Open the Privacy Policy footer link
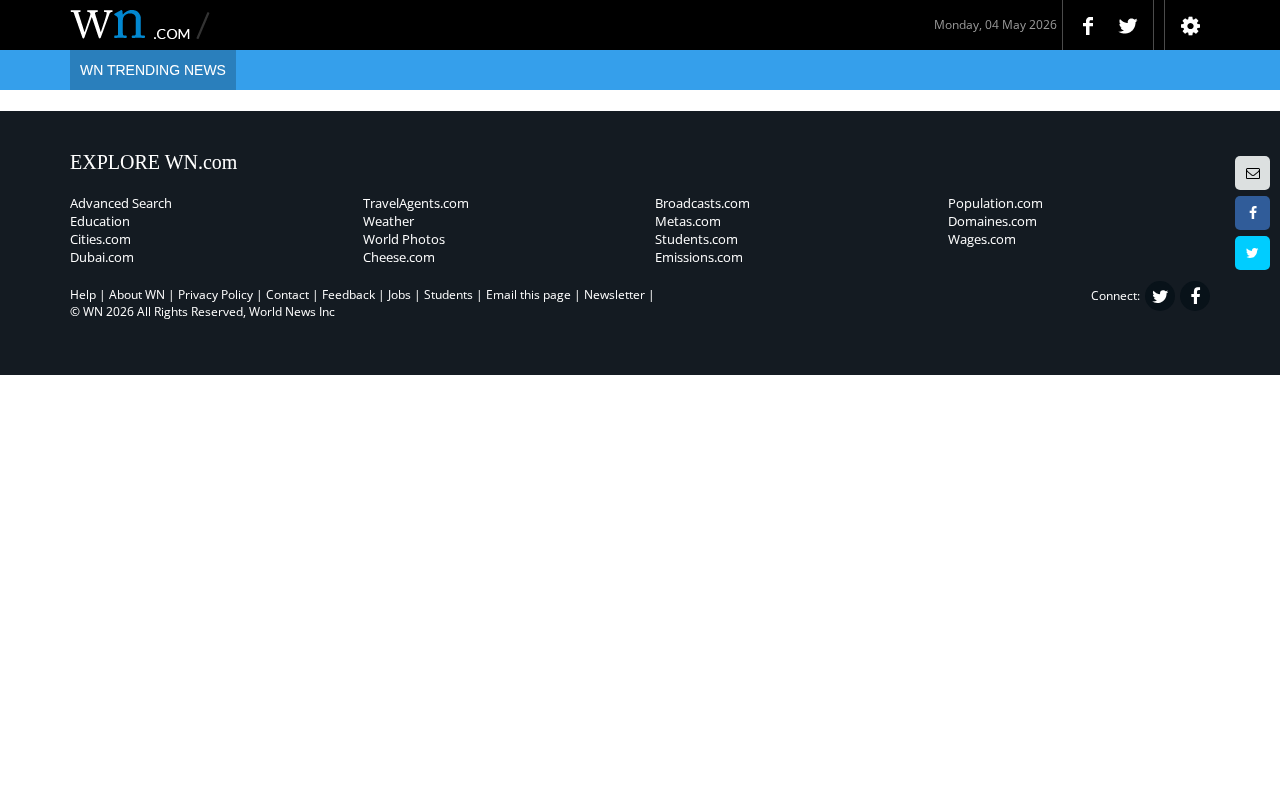Viewport: 1280px width, 800px height. tap(215, 294)
